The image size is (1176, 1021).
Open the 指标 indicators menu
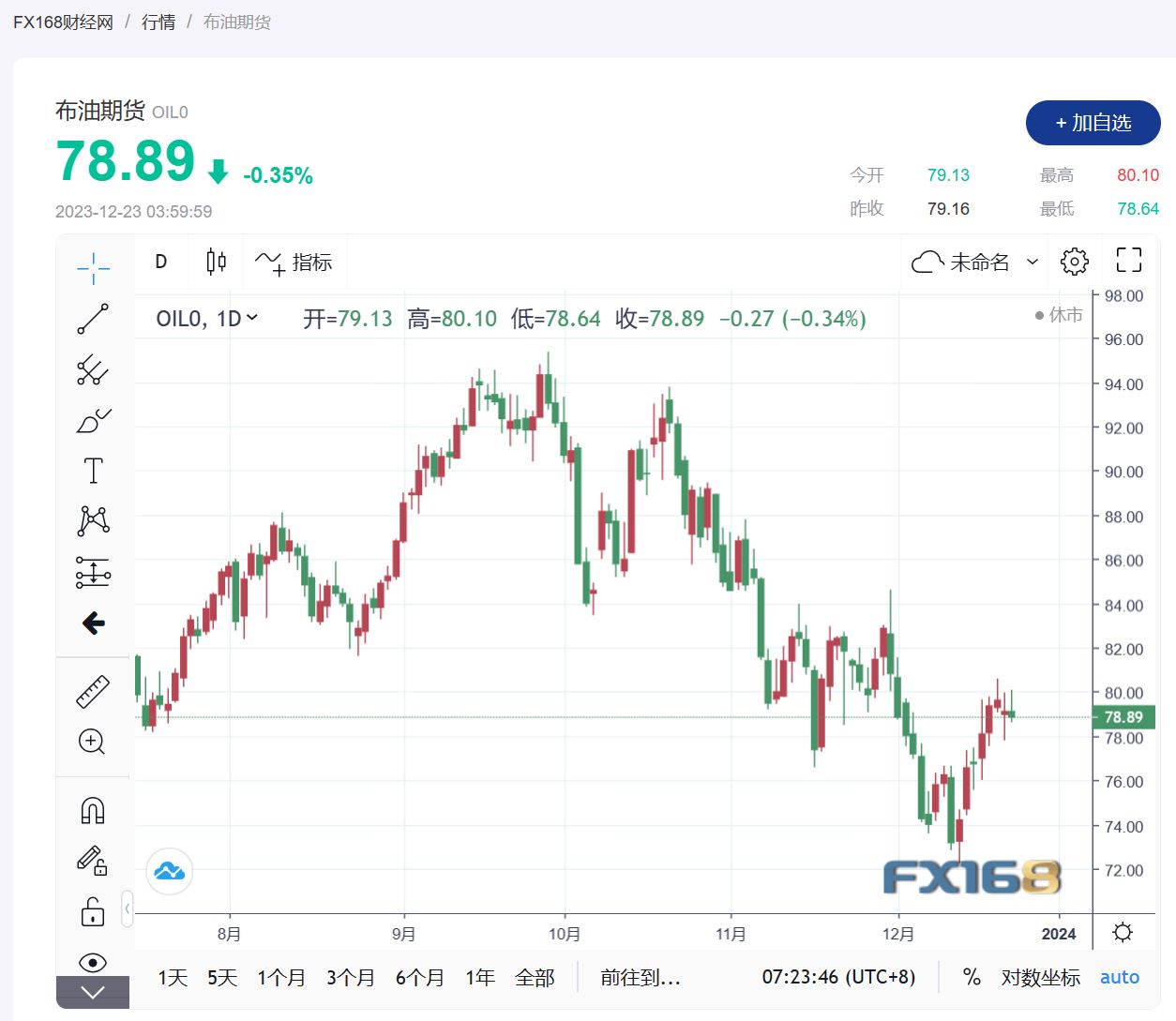coord(294,262)
